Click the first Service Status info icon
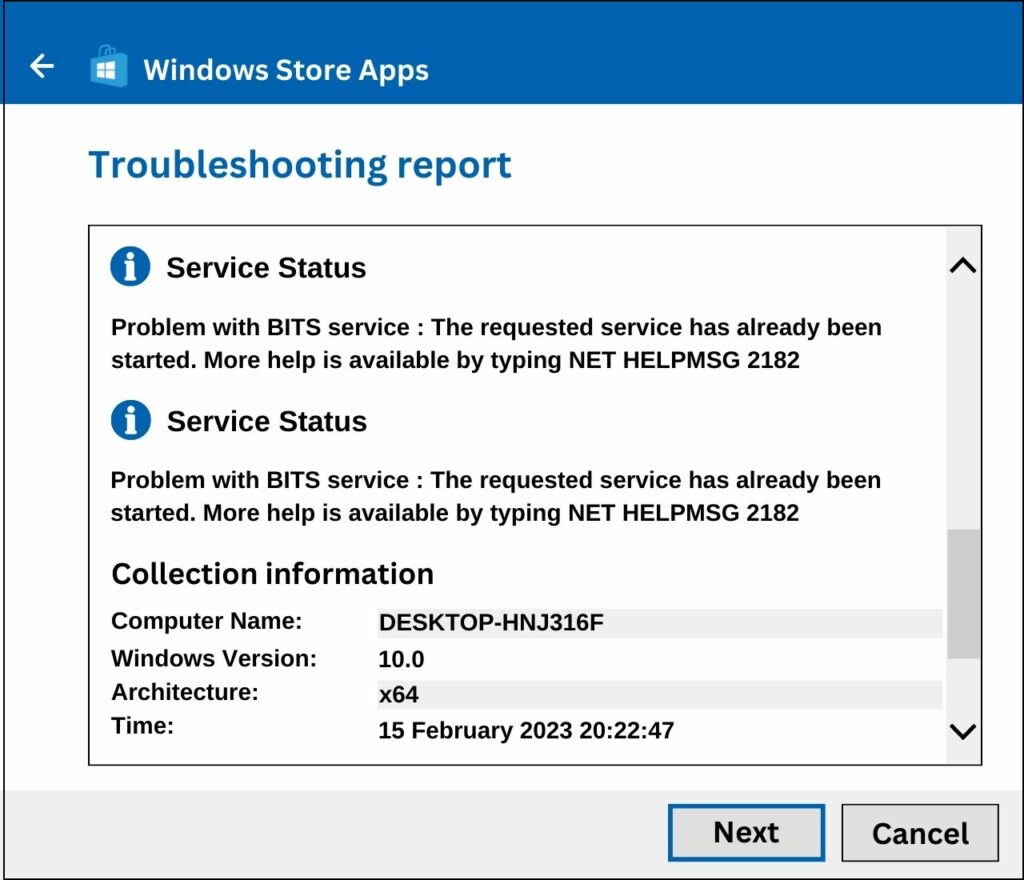The image size is (1024, 880). pos(130,266)
